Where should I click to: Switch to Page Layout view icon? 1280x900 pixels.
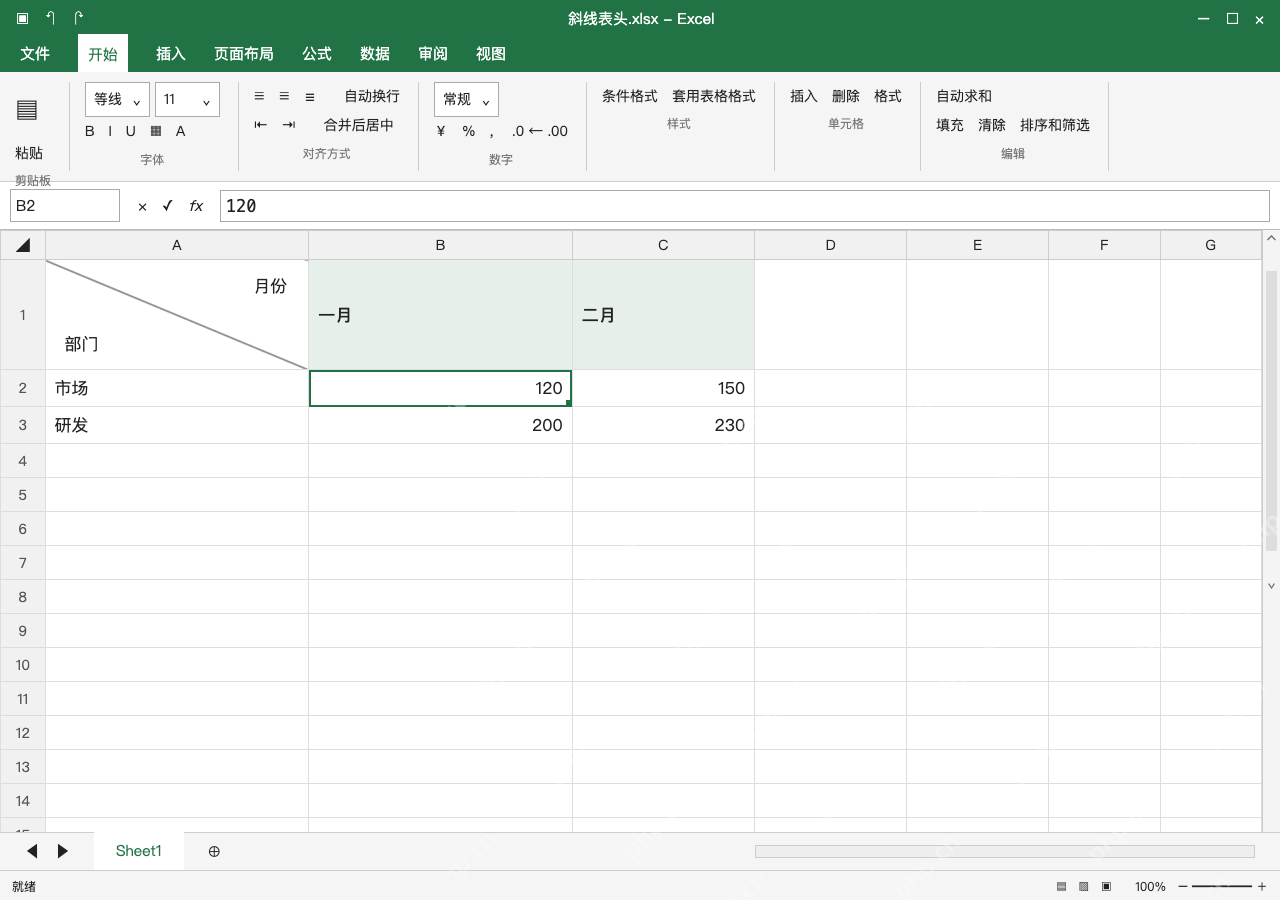(x=1084, y=886)
